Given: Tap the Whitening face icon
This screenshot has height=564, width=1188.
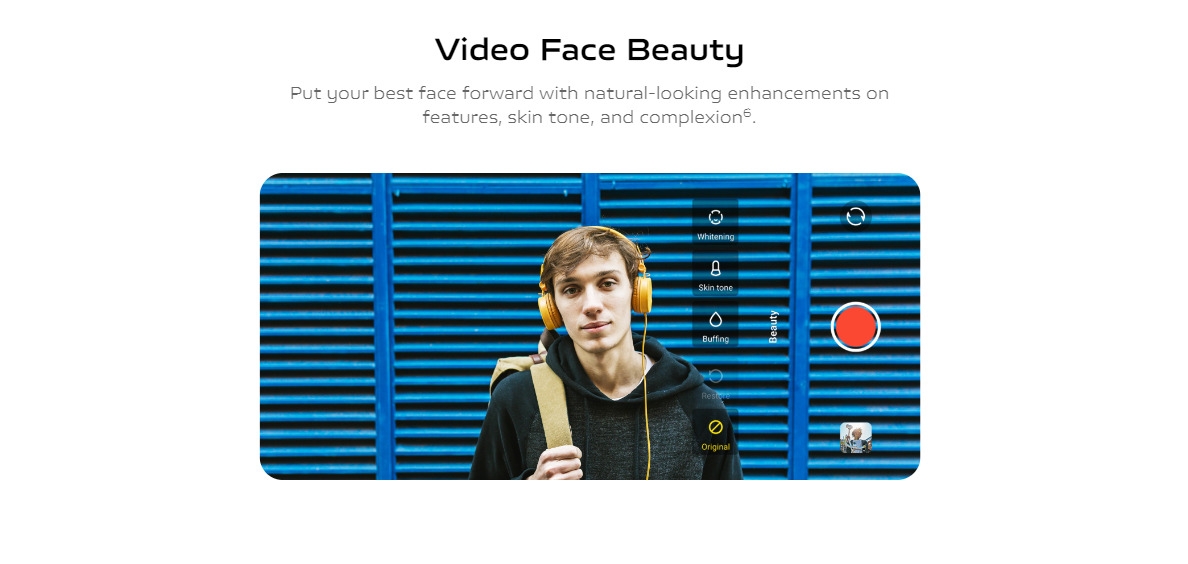Looking at the screenshot, I should [715, 218].
